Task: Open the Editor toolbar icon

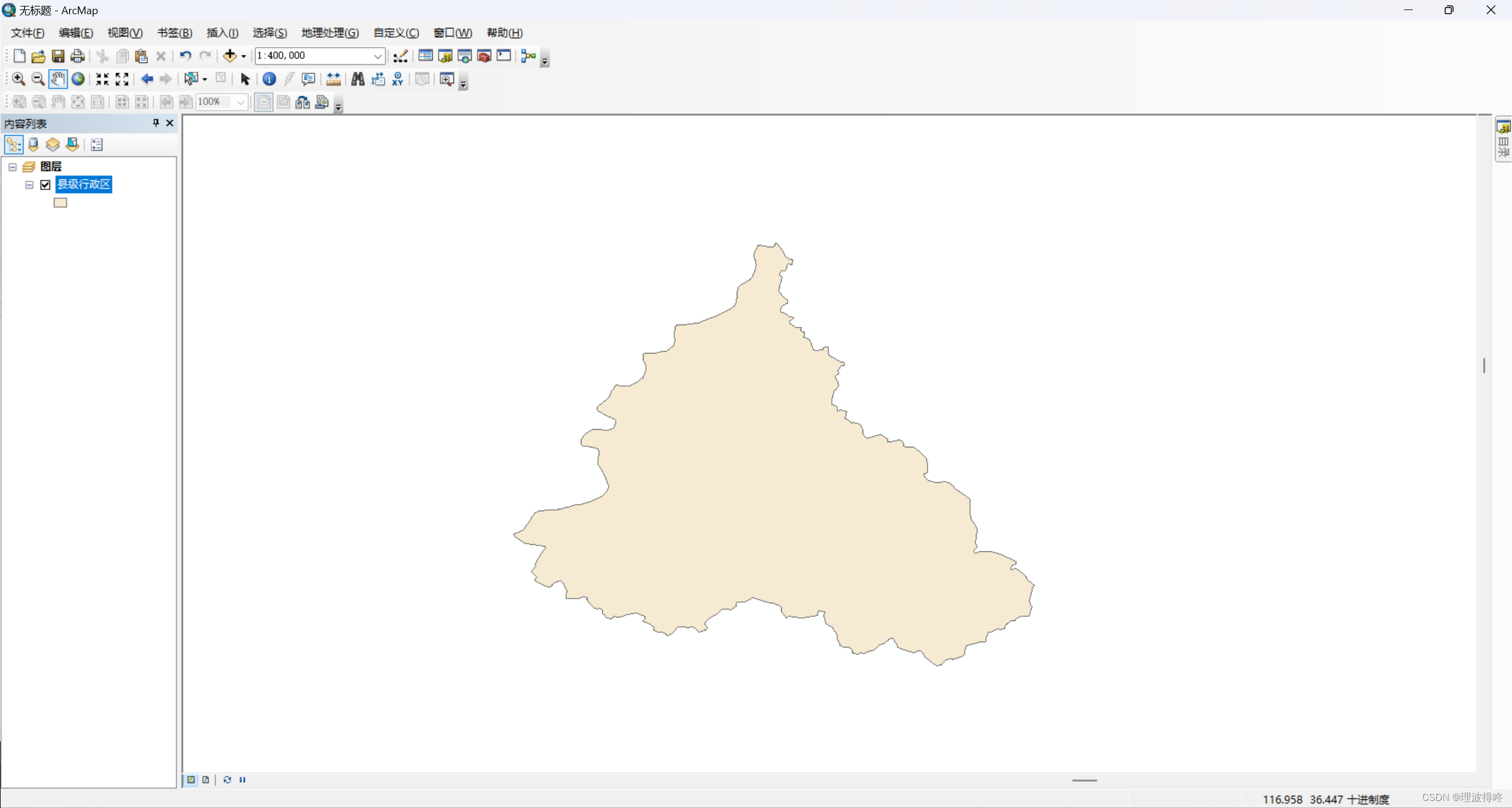Action: coord(400,56)
